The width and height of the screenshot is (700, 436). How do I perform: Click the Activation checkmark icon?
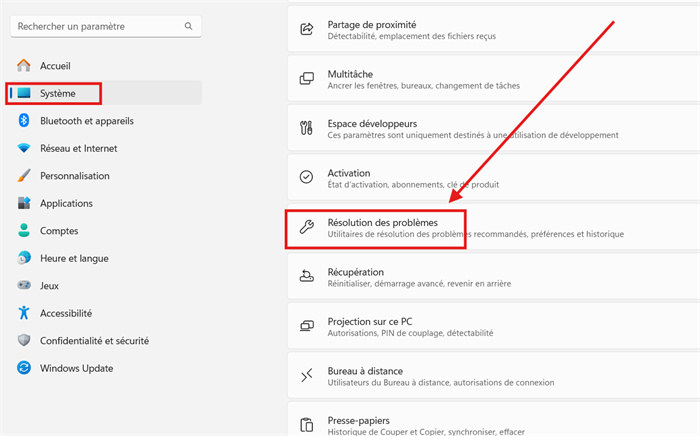click(307, 177)
